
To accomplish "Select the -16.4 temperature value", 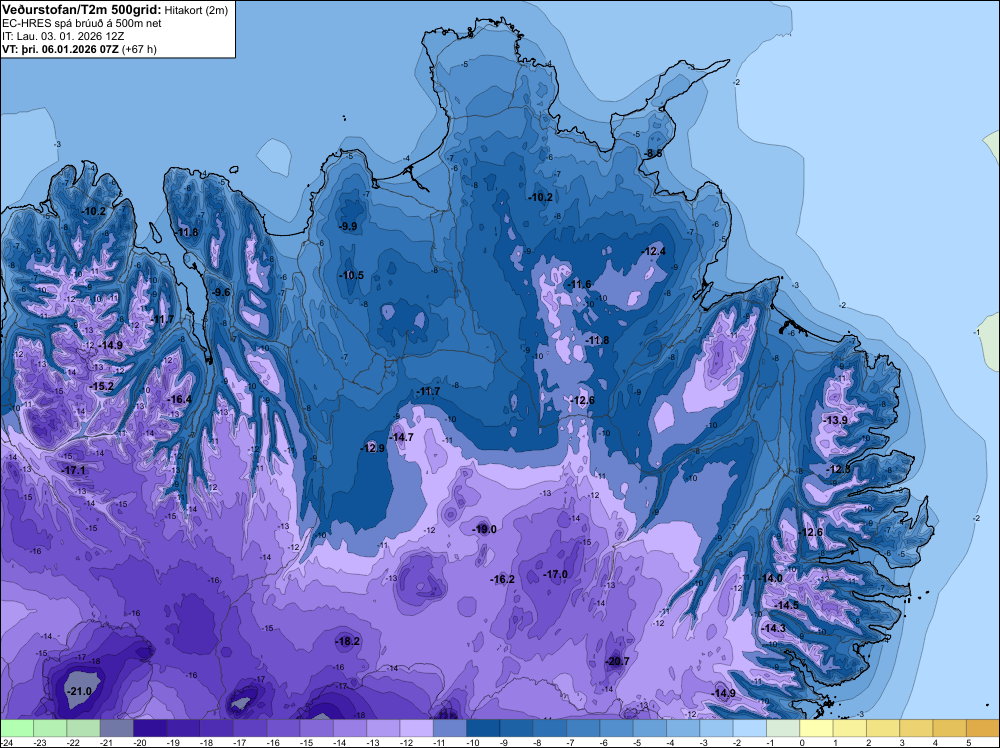I will (179, 399).
